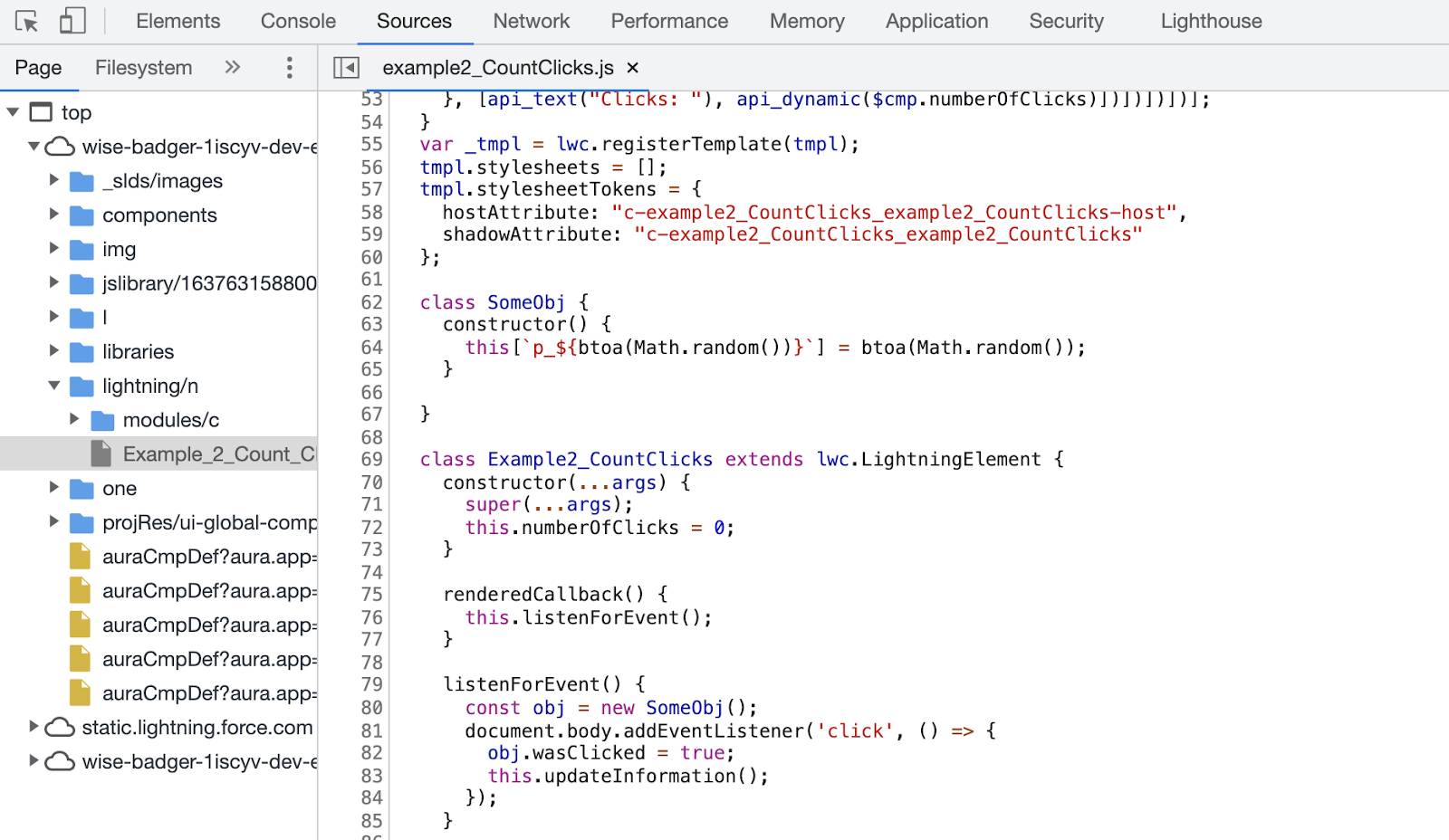Click the top frame window icon
This screenshot has height=840, width=1449.
click(x=41, y=112)
